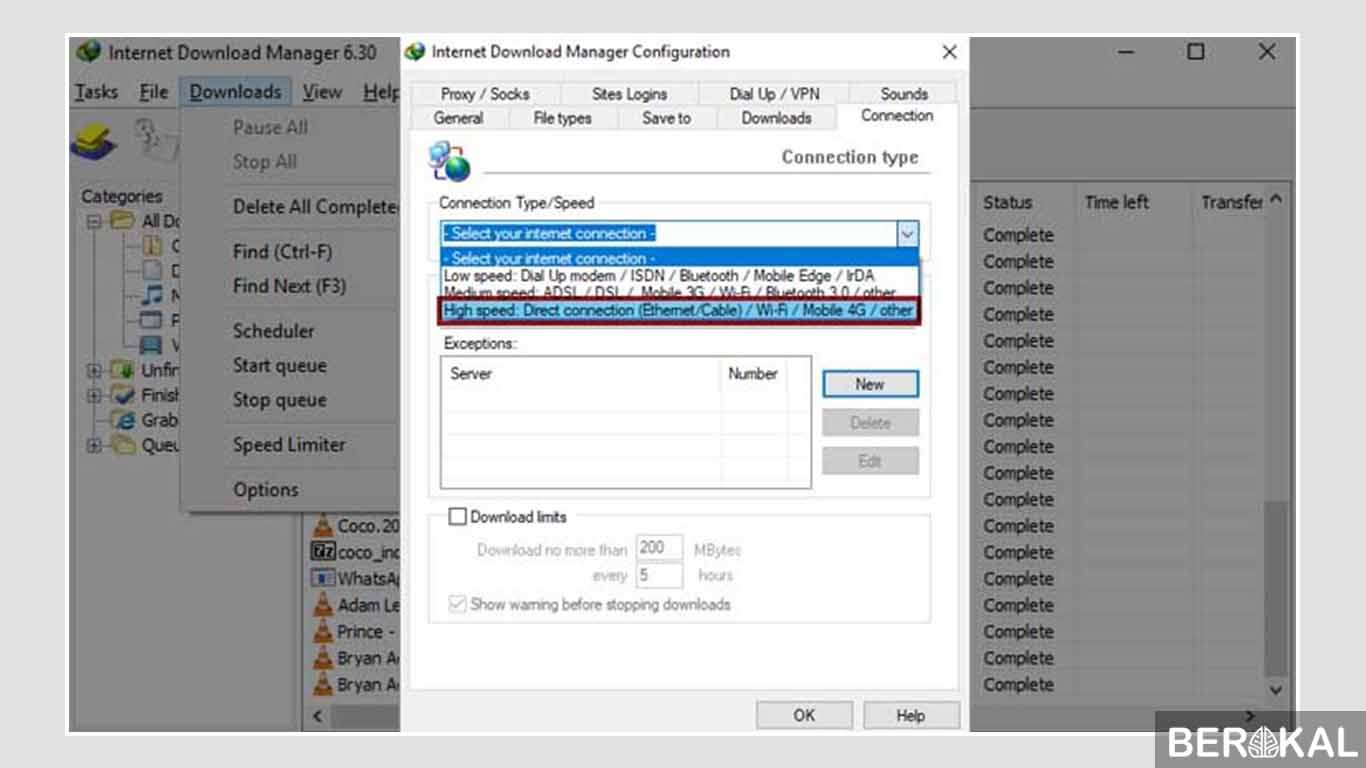The width and height of the screenshot is (1366, 768).
Task: Select the Queues folder icon
Action: (123, 445)
